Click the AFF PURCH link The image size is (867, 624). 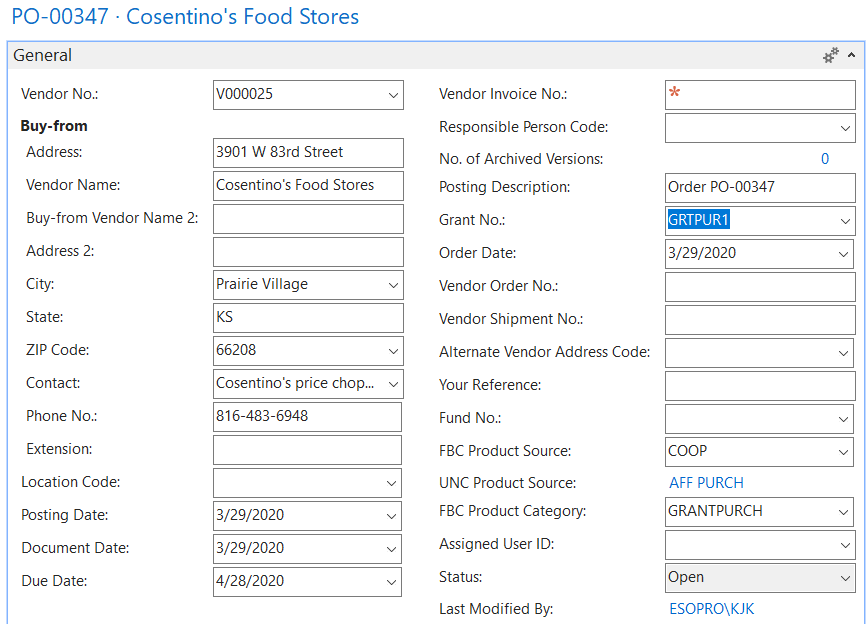click(x=706, y=483)
